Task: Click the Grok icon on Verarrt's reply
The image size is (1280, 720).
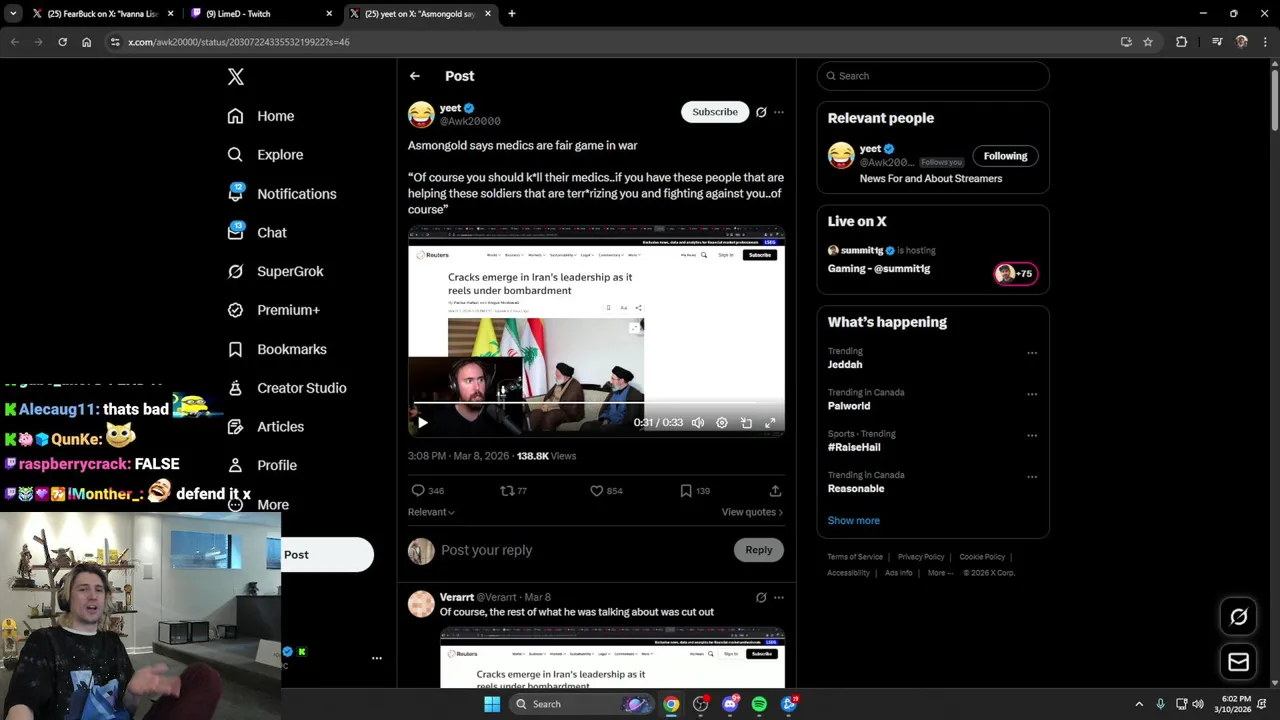Action: click(x=761, y=598)
